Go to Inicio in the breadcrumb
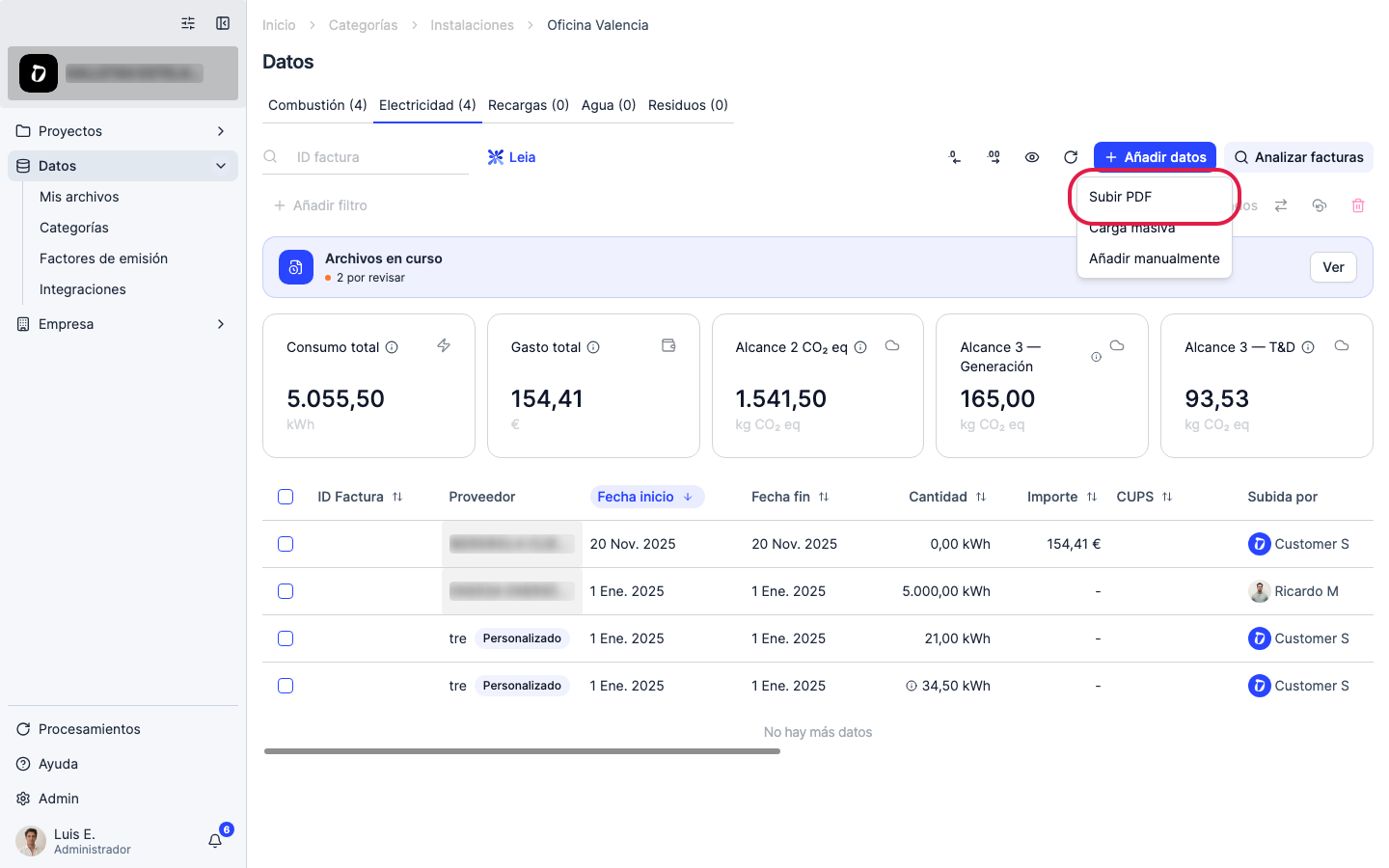 click(279, 25)
